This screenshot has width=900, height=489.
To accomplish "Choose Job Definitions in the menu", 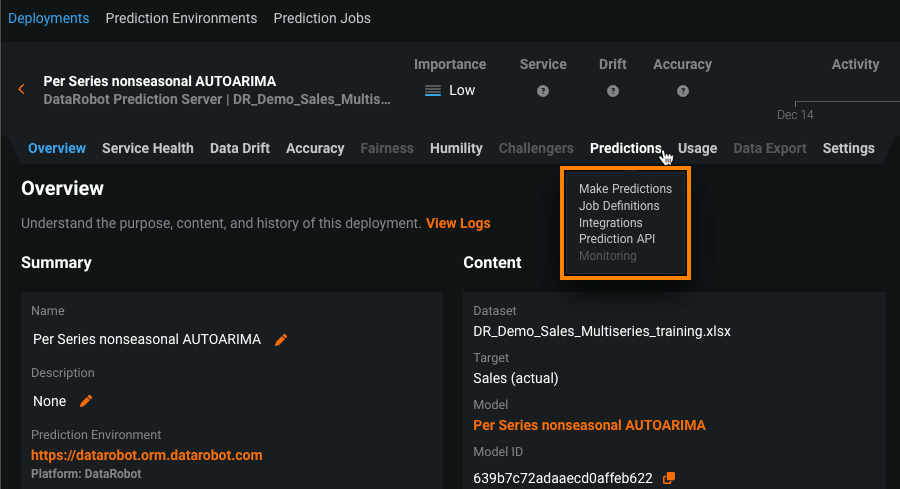I will [619, 205].
